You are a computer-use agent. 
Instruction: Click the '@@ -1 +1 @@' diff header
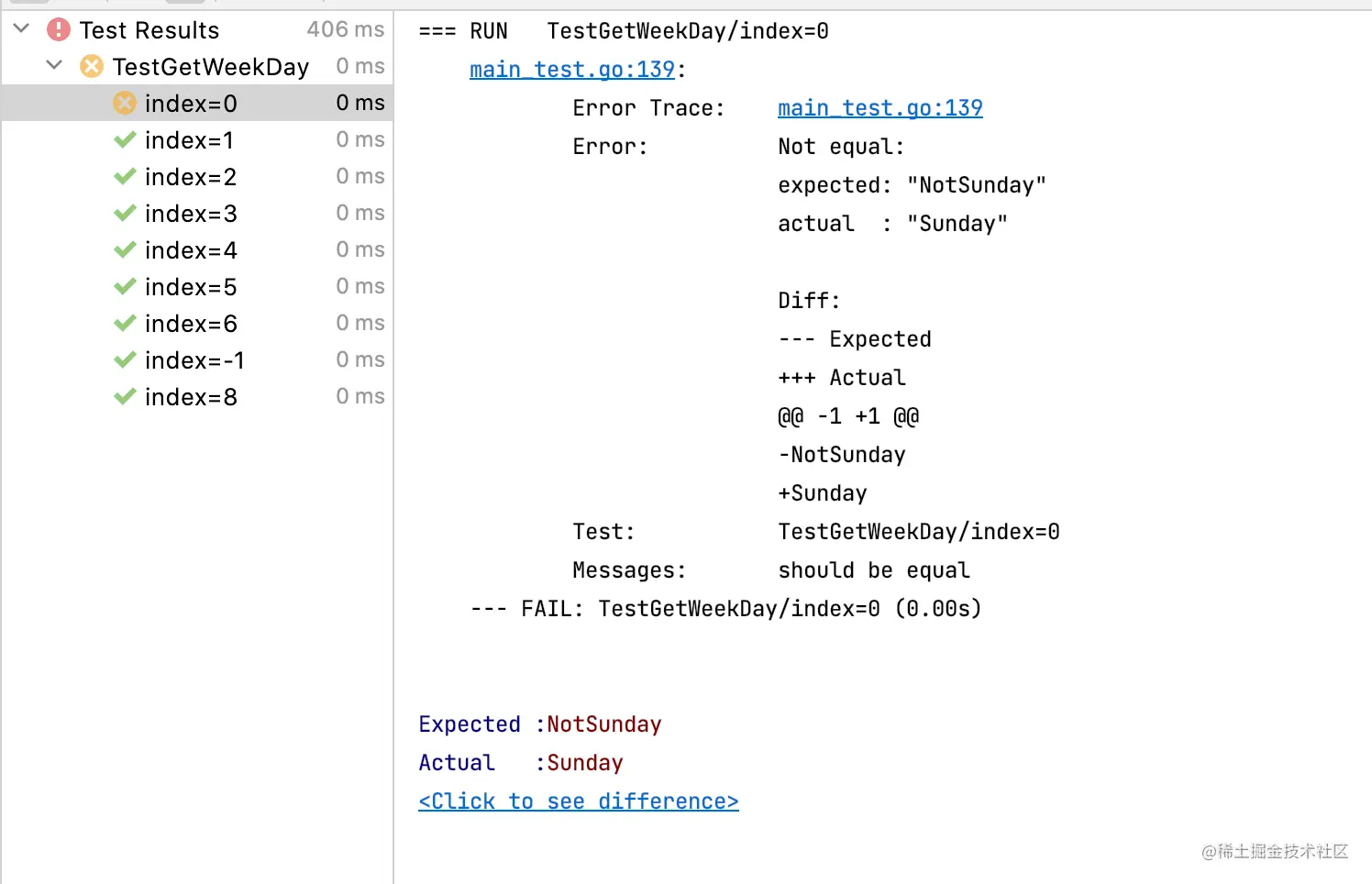[848, 416]
